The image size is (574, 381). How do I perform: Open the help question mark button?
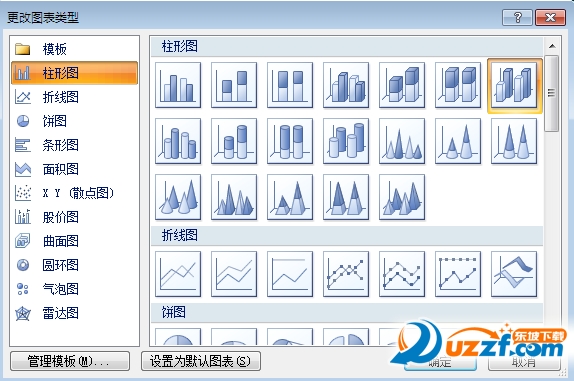[517, 17]
